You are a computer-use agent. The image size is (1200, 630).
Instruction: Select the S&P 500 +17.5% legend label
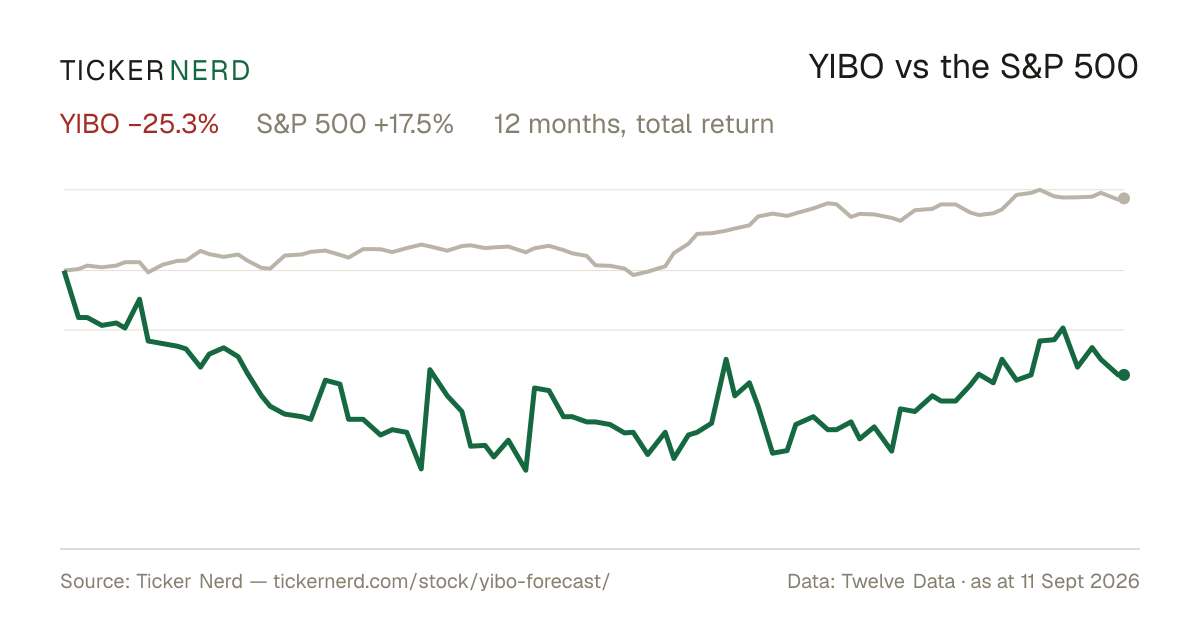click(x=355, y=124)
